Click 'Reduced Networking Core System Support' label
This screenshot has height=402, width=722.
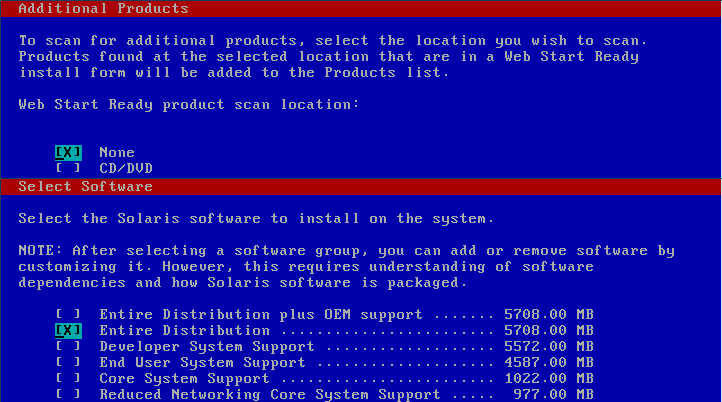270,394
